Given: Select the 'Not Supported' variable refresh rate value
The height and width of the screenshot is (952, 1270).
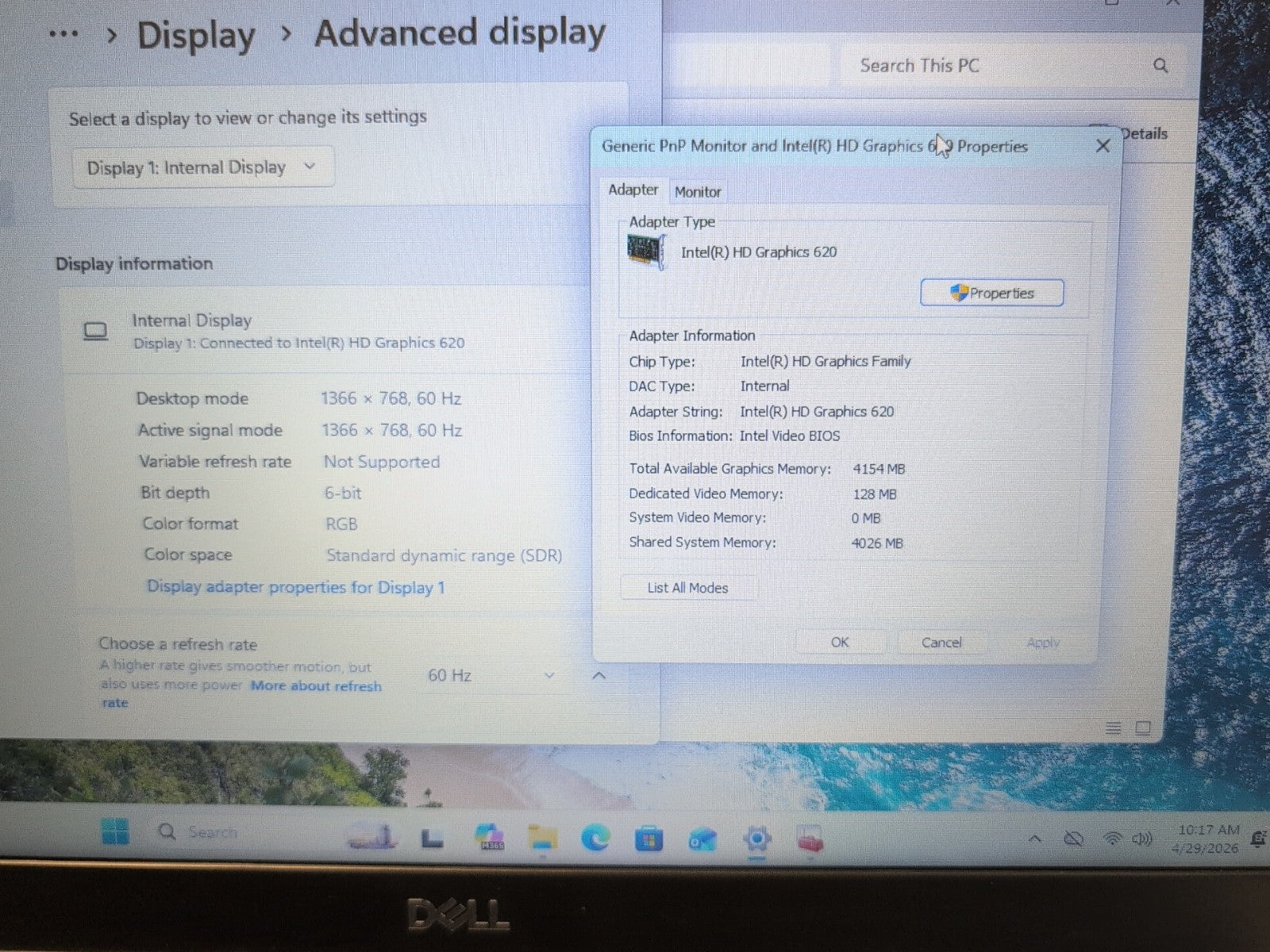Looking at the screenshot, I should [382, 462].
